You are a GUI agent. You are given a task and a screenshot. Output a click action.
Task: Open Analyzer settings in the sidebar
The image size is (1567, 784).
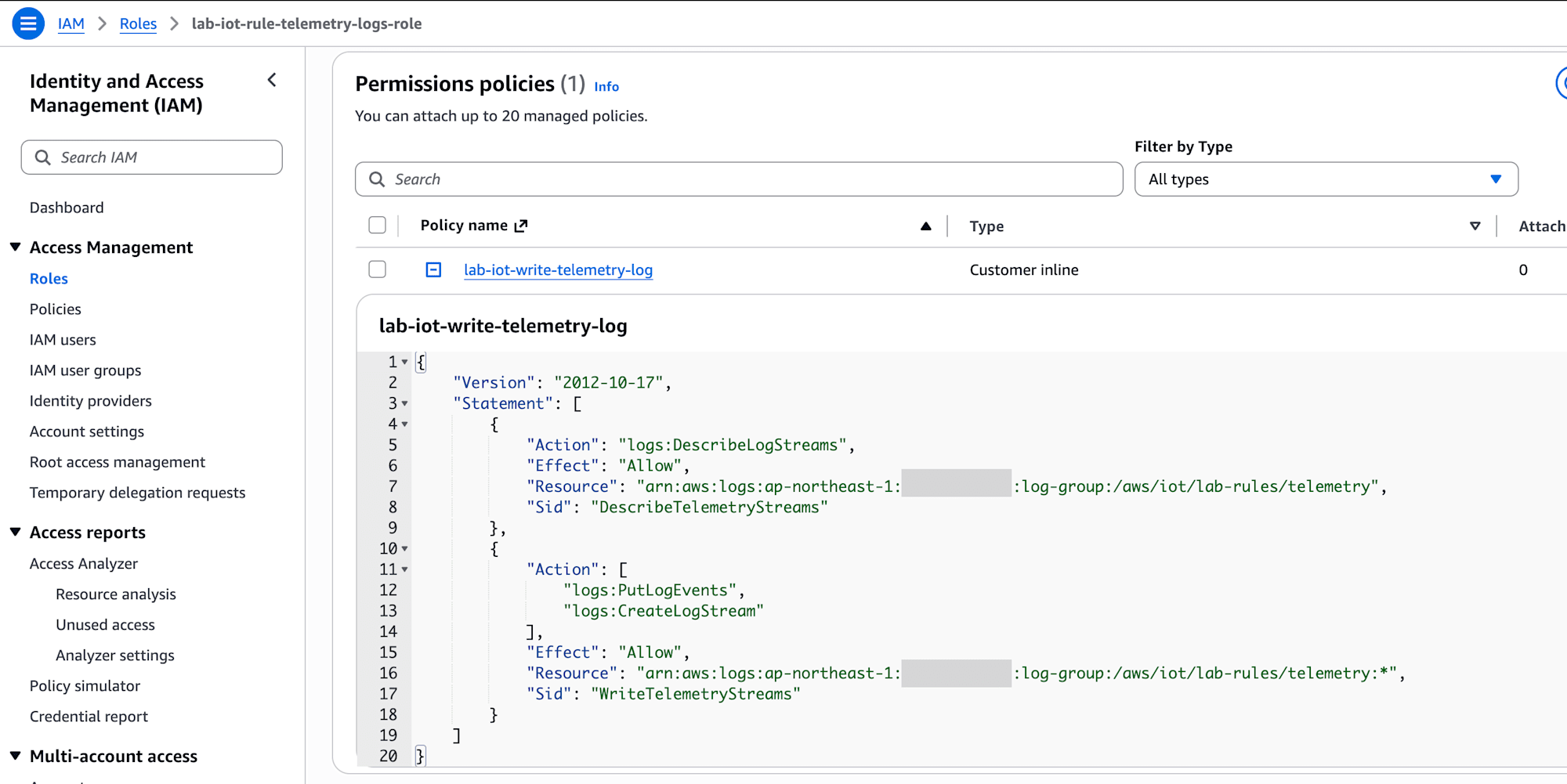click(x=115, y=655)
